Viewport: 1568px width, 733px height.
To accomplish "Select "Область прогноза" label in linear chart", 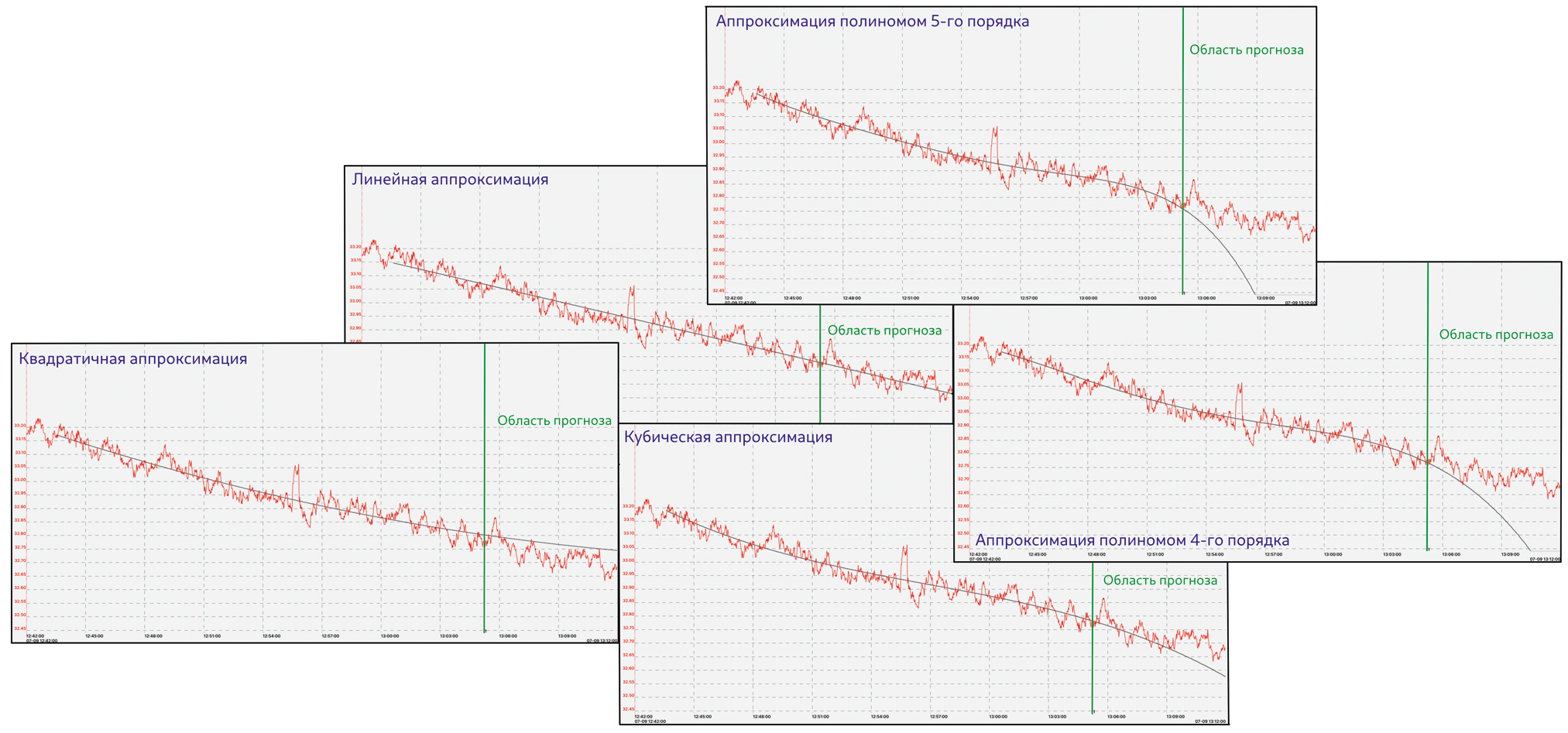I will pos(884,331).
